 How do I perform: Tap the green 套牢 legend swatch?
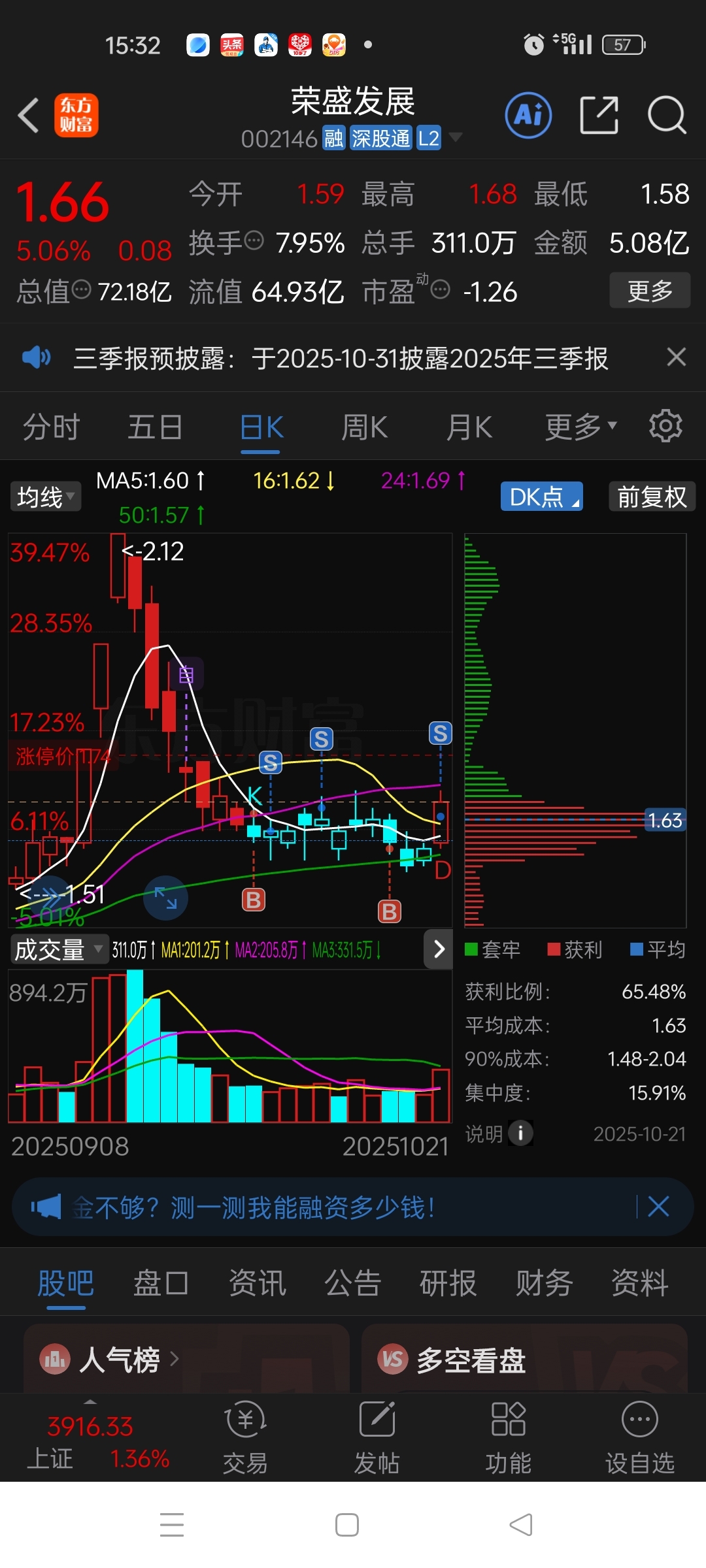pyautogui.click(x=471, y=949)
